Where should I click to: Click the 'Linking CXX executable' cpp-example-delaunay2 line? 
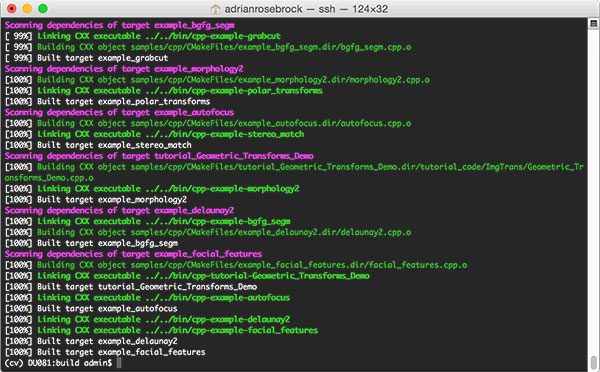coord(147,320)
